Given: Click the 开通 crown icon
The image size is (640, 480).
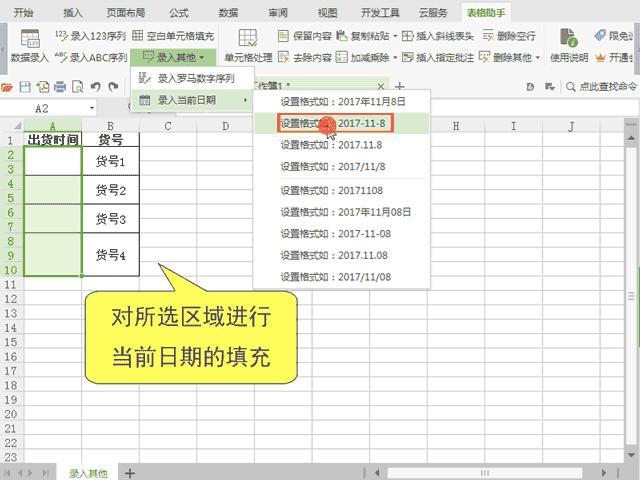Looking at the screenshot, I should (600, 58).
